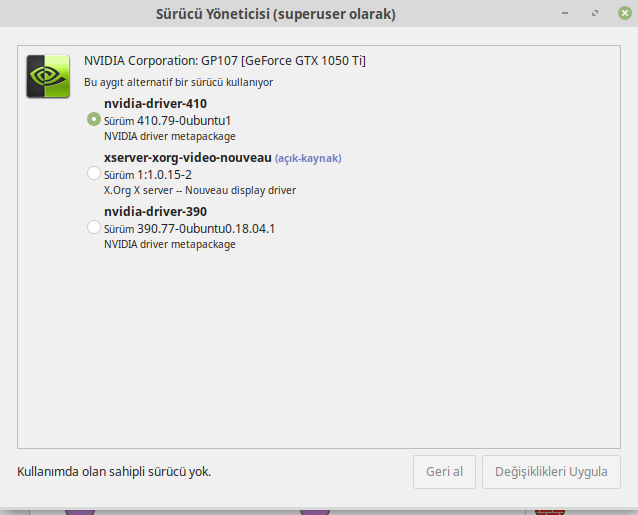Click the nvidia-driver-410 title text
This screenshot has height=515, width=638.
[x=155, y=103]
